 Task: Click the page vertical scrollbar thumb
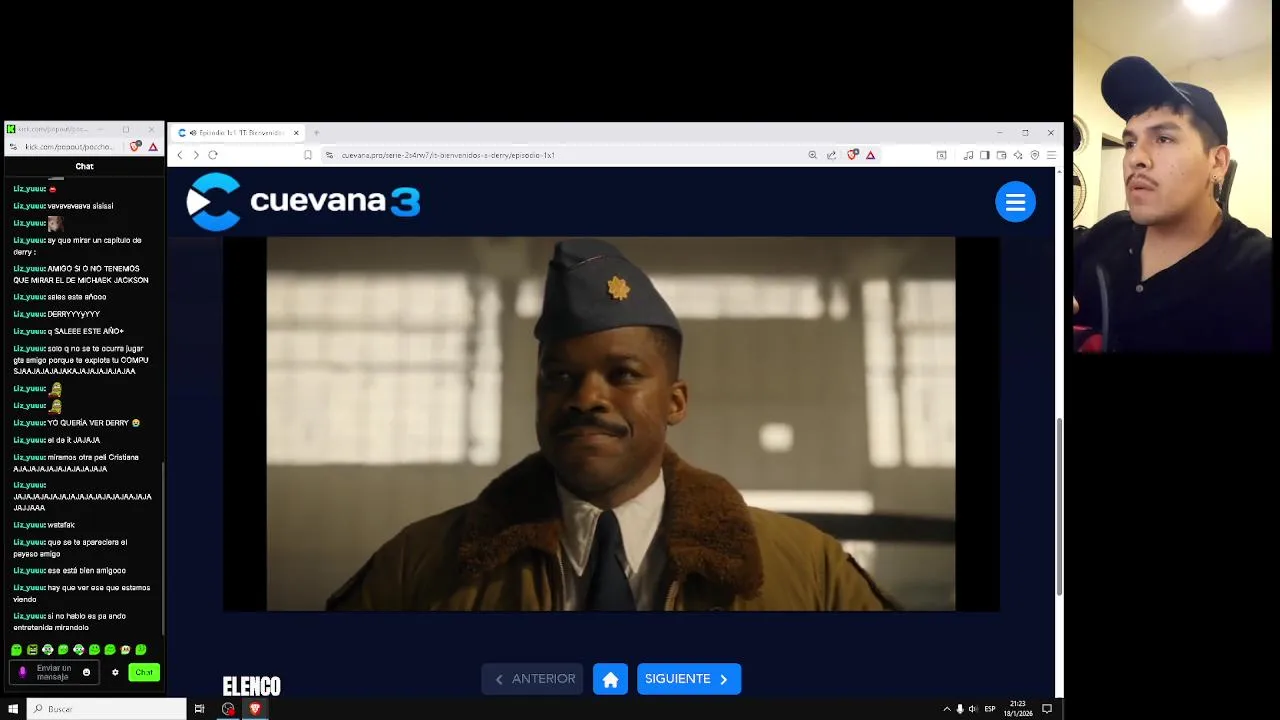[x=1059, y=505]
